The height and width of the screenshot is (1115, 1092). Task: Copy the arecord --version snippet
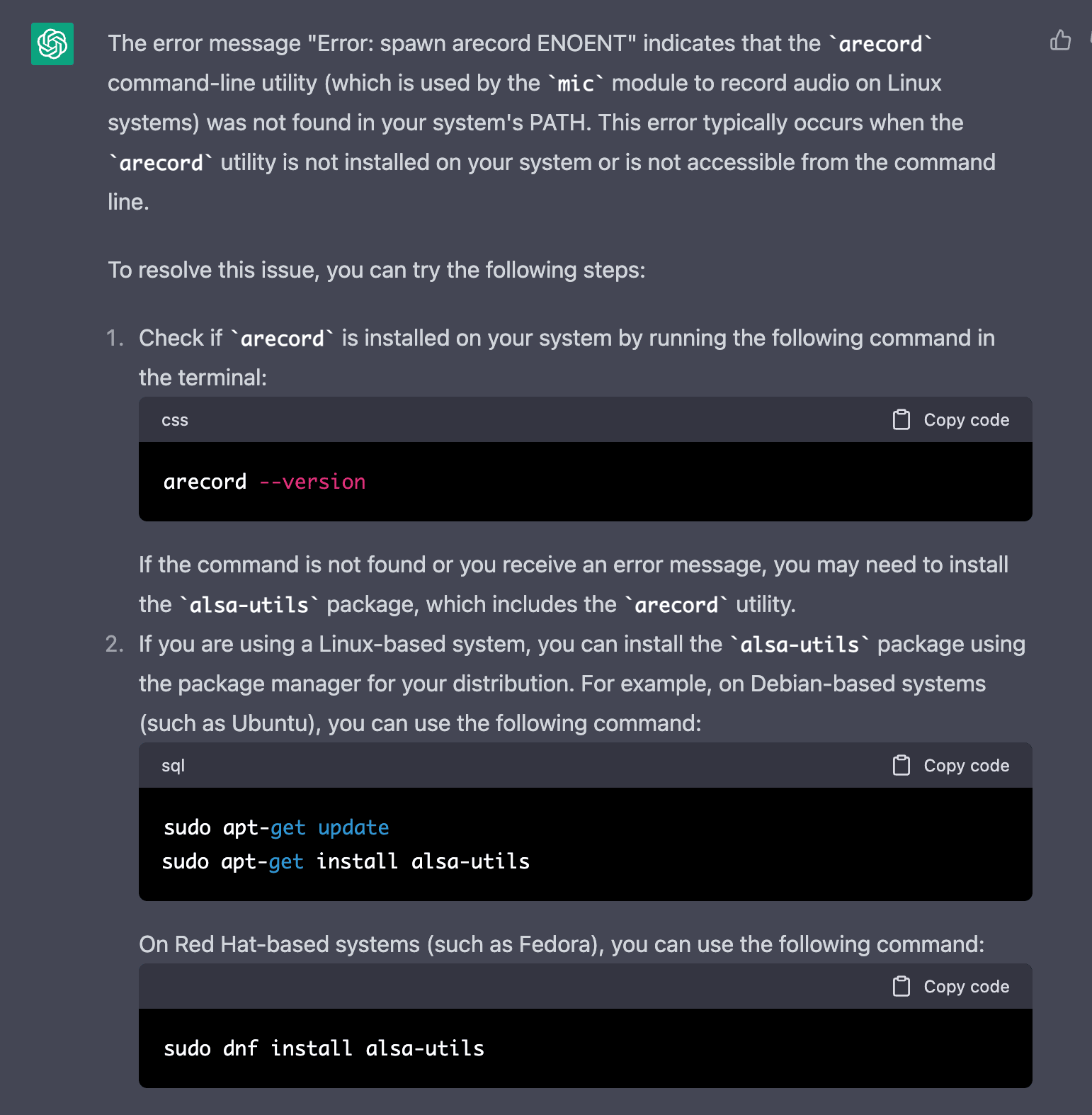point(951,419)
